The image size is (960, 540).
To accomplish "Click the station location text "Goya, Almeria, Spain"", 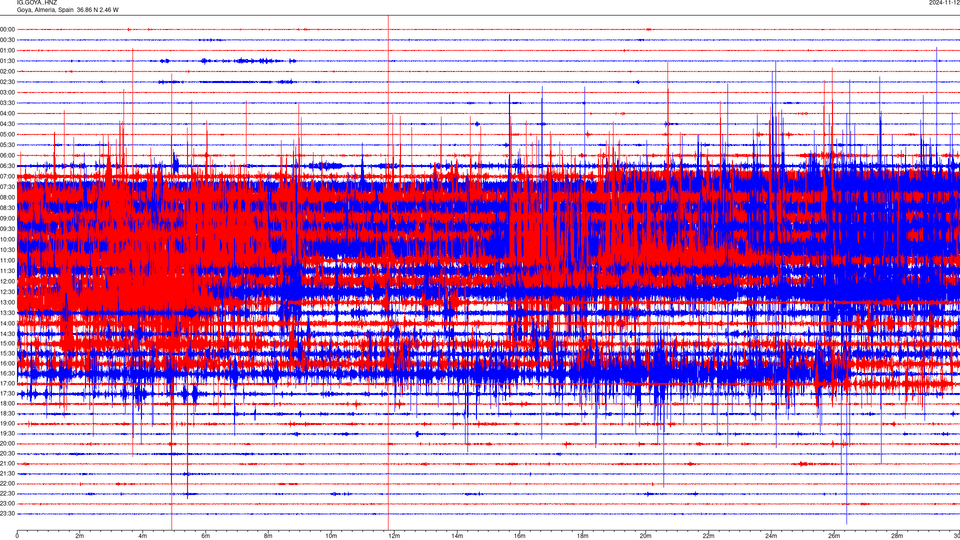I will pyautogui.click(x=45, y=10).
